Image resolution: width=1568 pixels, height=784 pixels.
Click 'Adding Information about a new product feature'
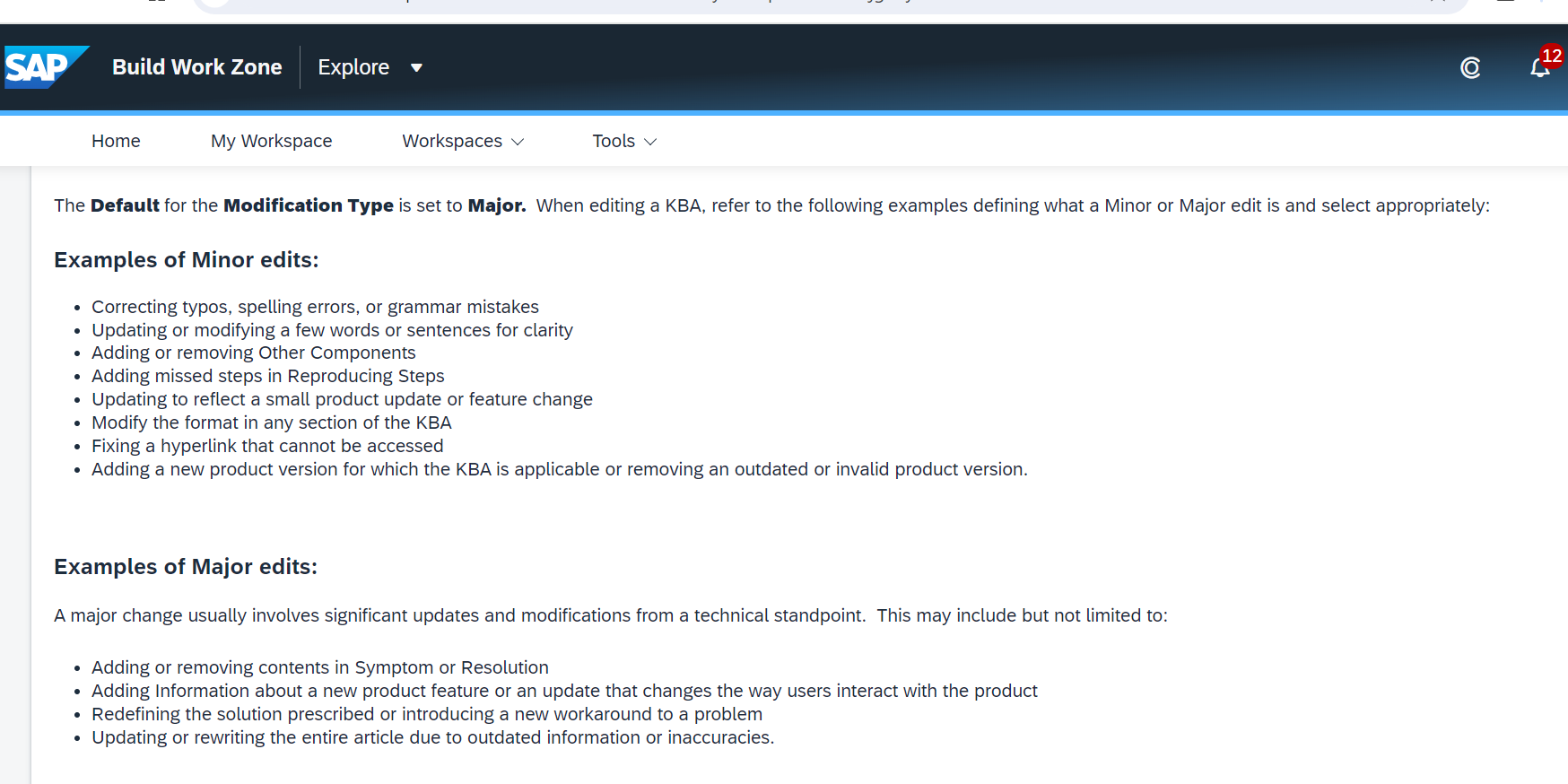(x=564, y=691)
